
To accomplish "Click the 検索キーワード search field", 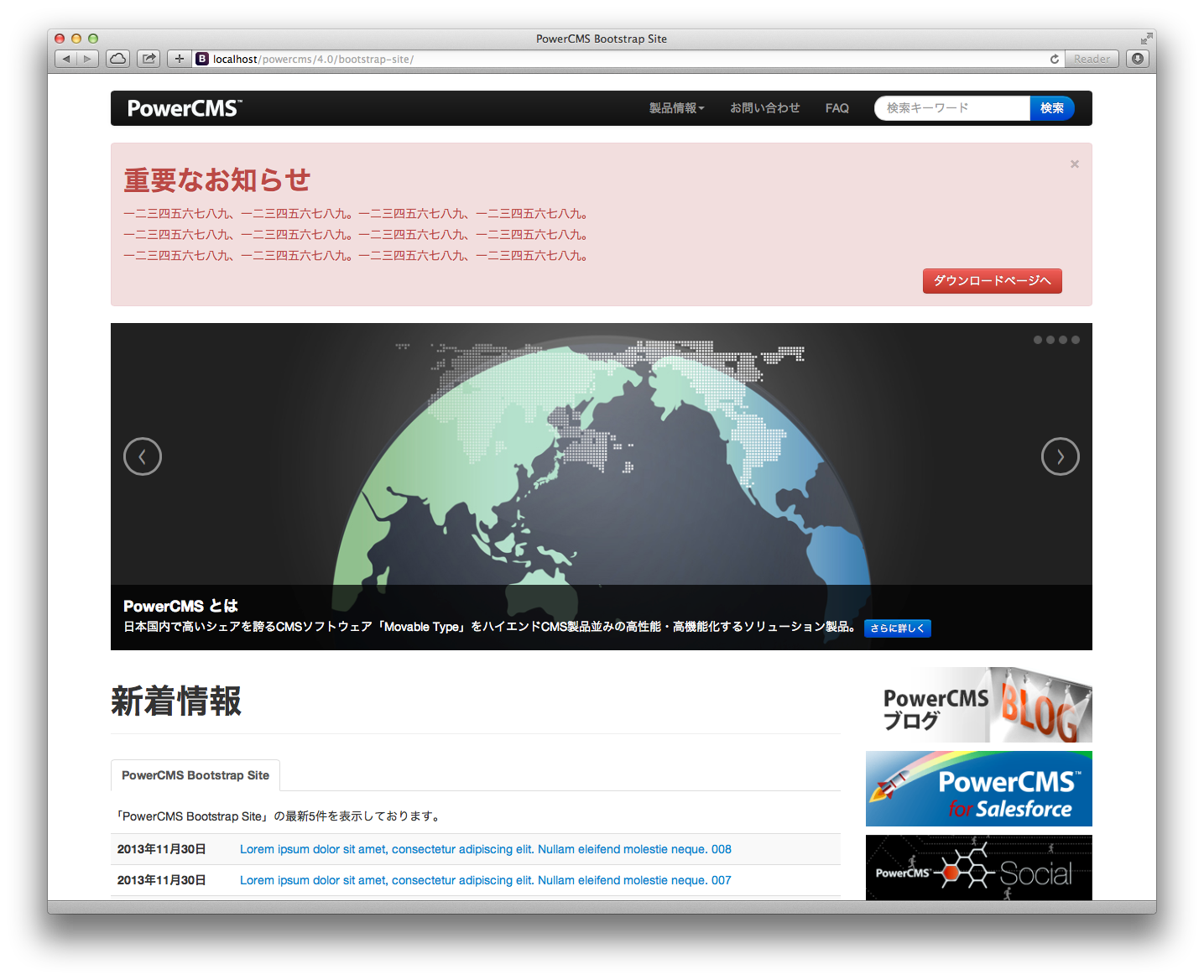I will click(x=952, y=108).
